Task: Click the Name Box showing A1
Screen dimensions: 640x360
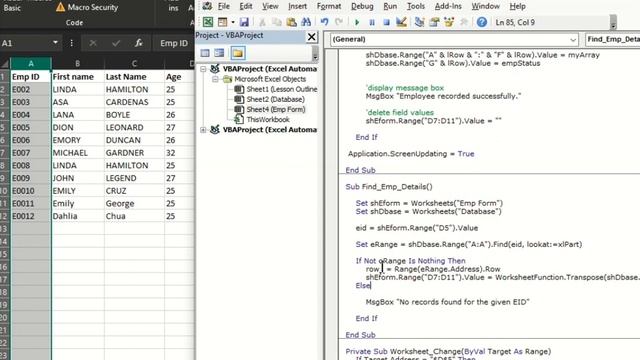Action: (x=25, y=43)
